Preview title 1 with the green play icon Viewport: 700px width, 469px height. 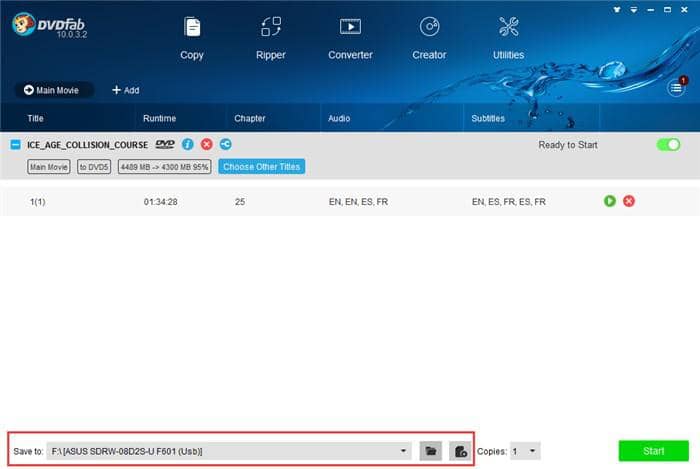609,201
